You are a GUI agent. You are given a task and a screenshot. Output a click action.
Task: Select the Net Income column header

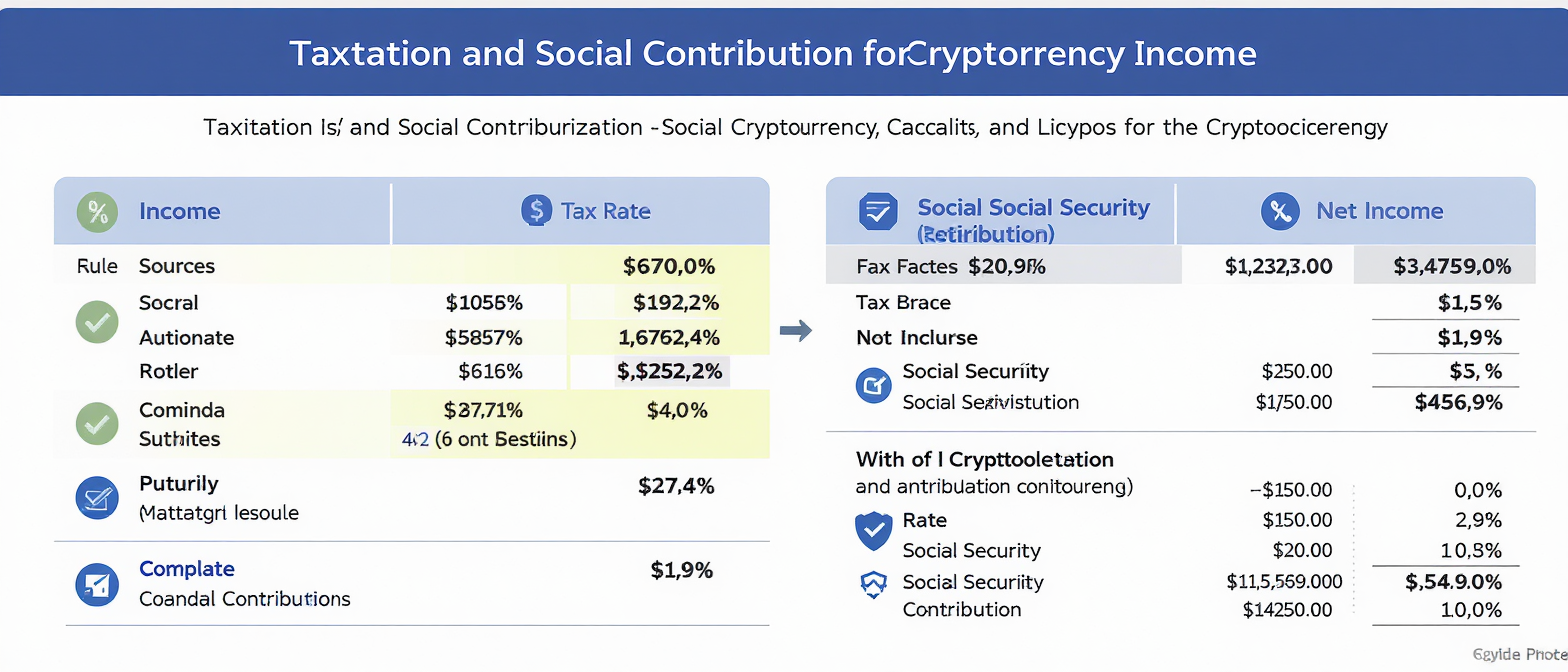(1379, 211)
